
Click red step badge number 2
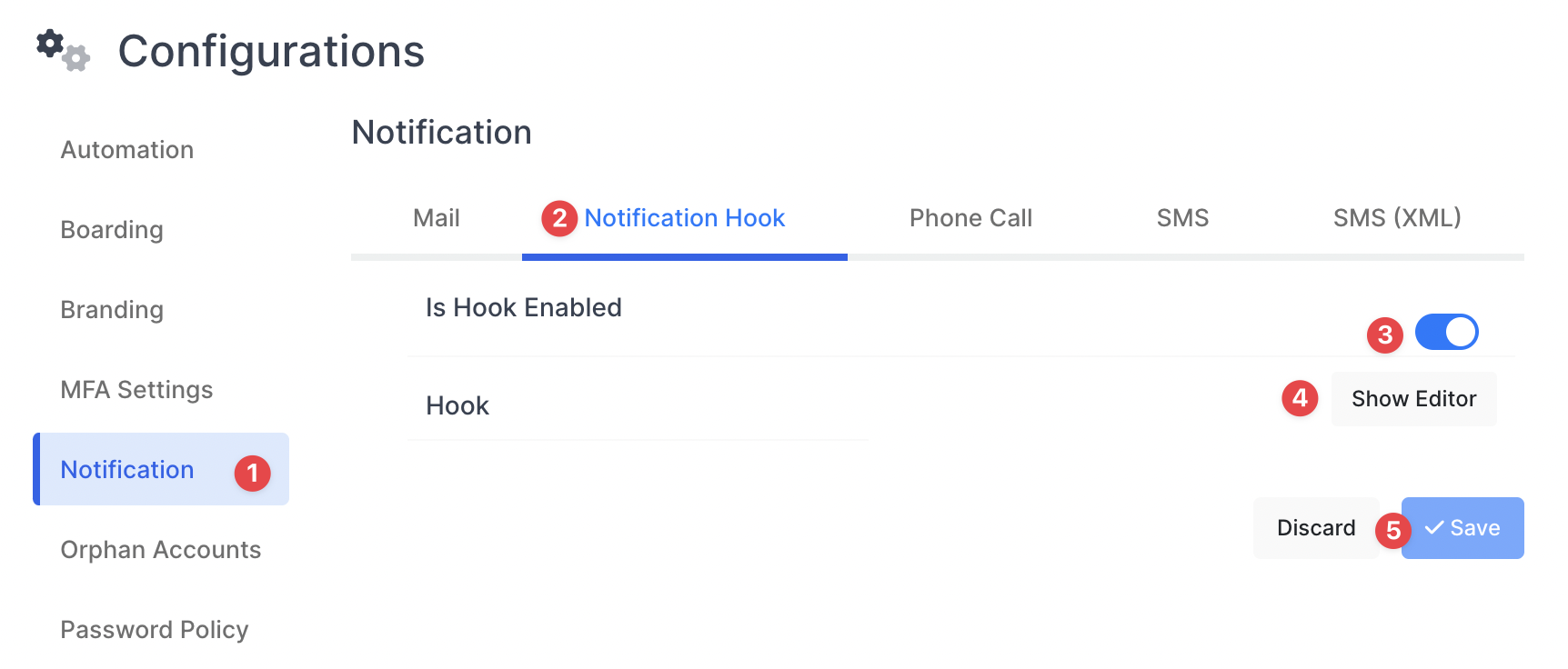coord(559,218)
